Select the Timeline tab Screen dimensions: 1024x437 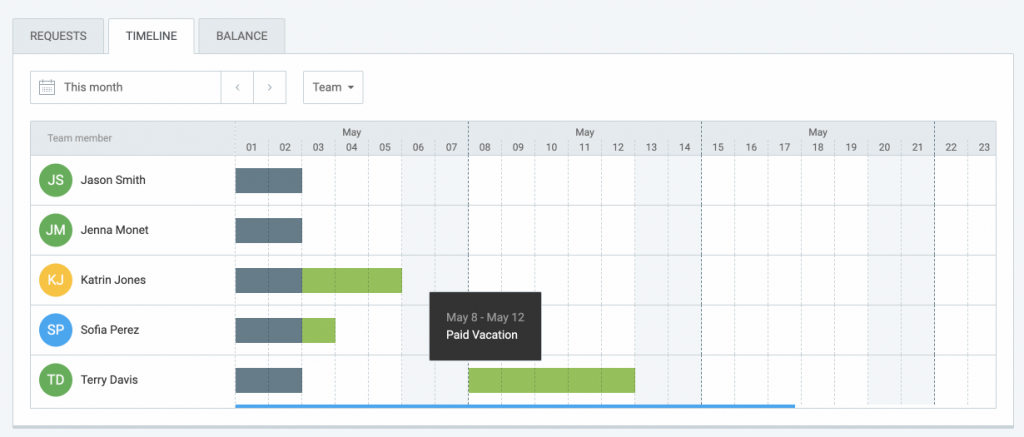tap(152, 36)
